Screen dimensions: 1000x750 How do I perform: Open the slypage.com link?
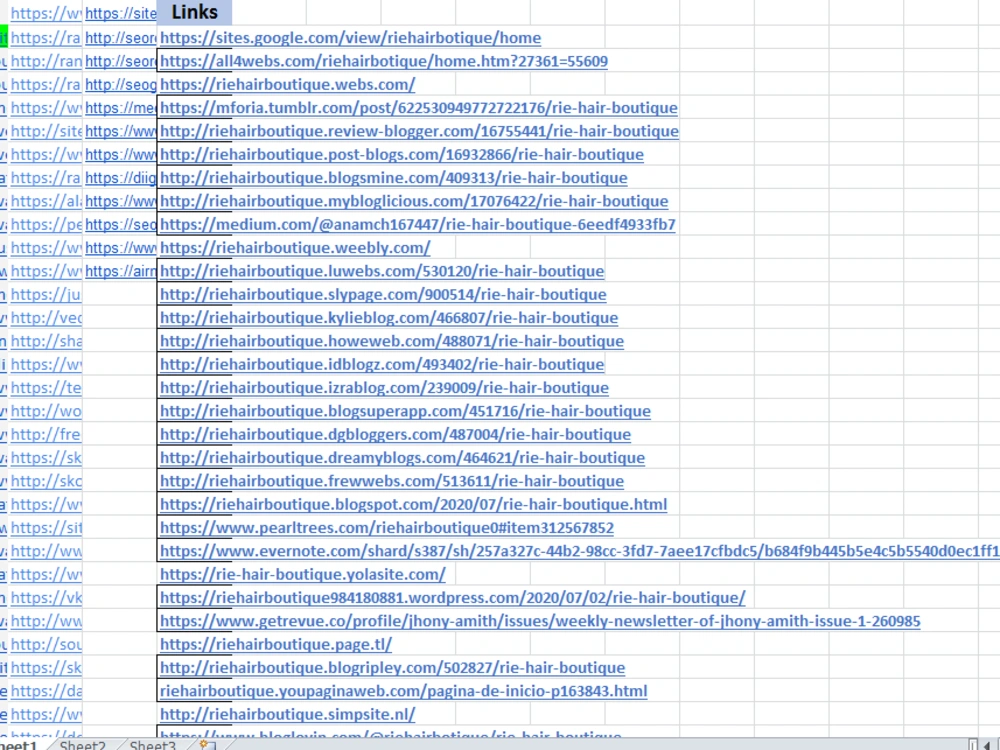(x=383, y=294)
